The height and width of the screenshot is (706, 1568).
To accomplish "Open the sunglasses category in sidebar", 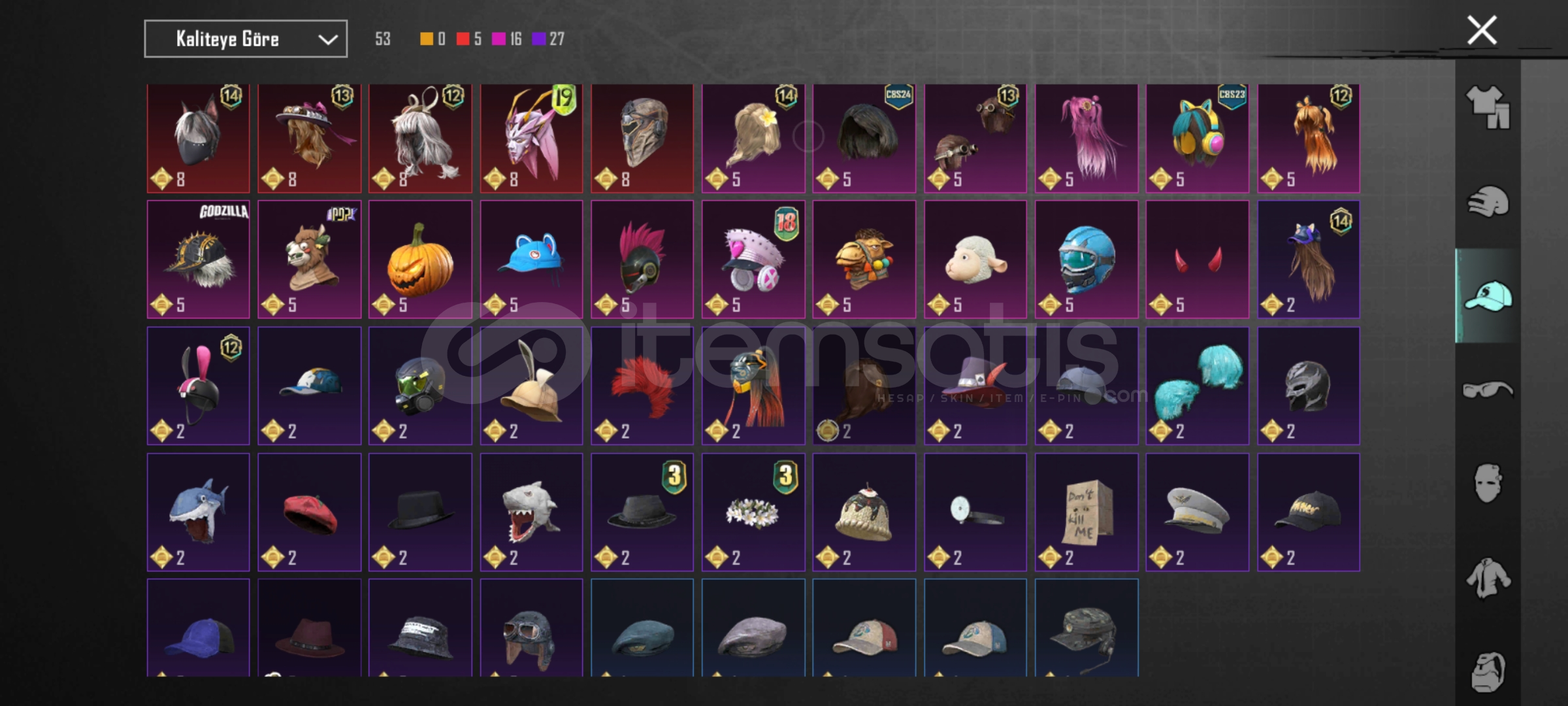I will [x=1488, y=390].
